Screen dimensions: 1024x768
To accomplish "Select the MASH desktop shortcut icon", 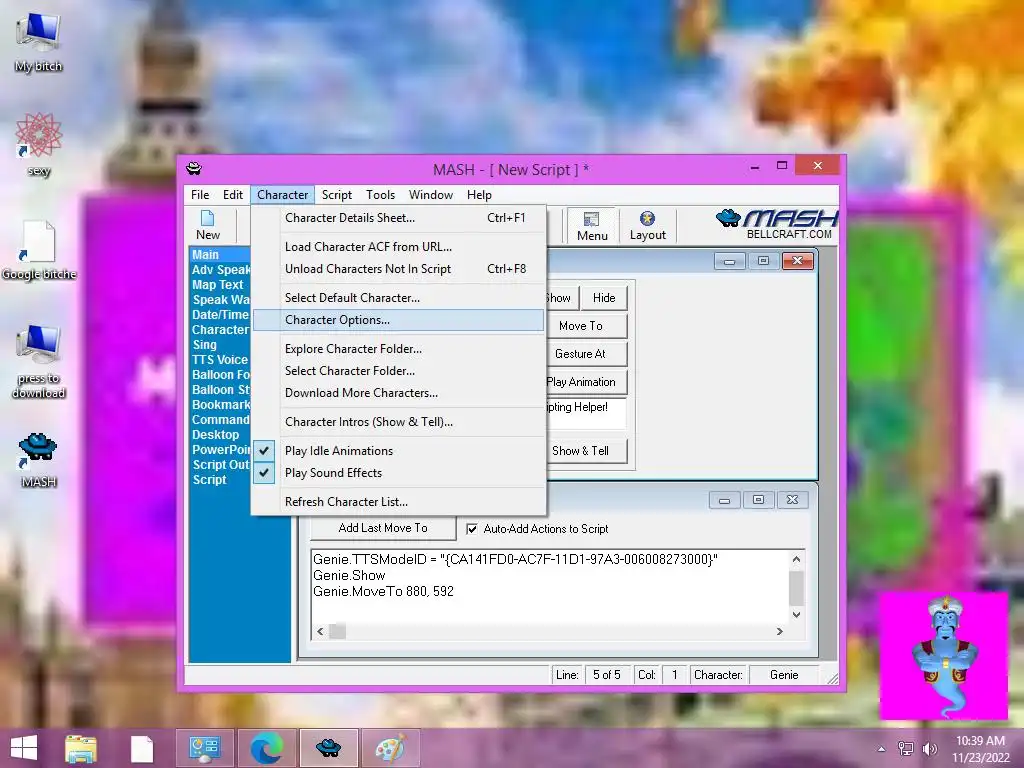I will click(39, 460).
